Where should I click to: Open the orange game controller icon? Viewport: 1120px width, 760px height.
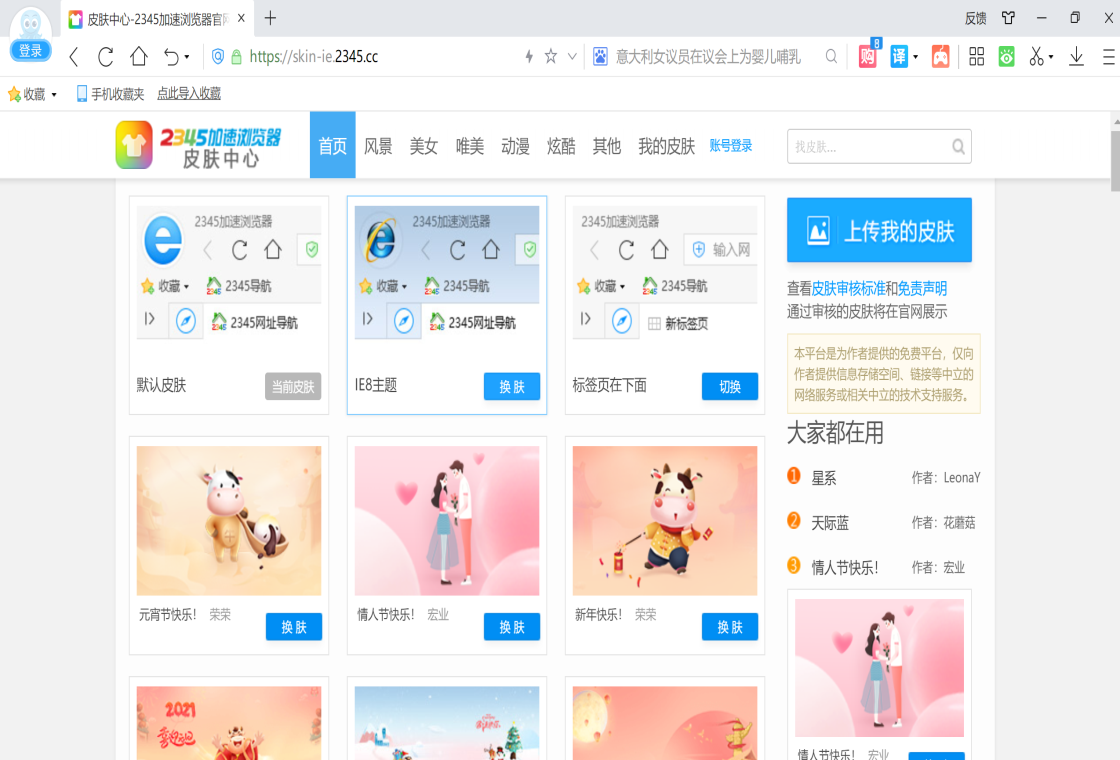[941, 56]
